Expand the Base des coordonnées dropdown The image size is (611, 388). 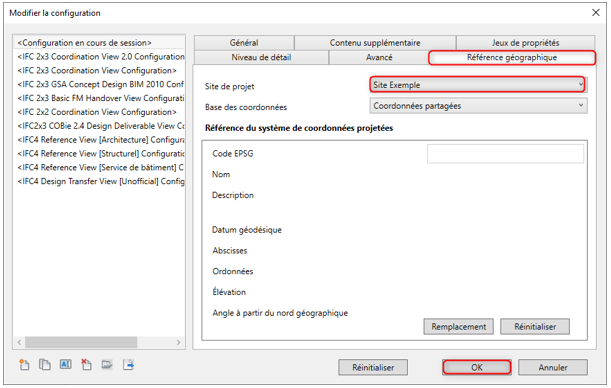(478, 106)
